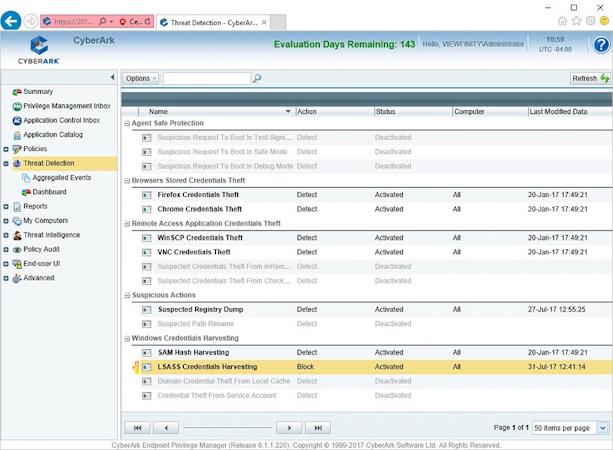Collapse the Agent Safe Protection group
Screen dimensions: 613x450
tap(127, 123)
